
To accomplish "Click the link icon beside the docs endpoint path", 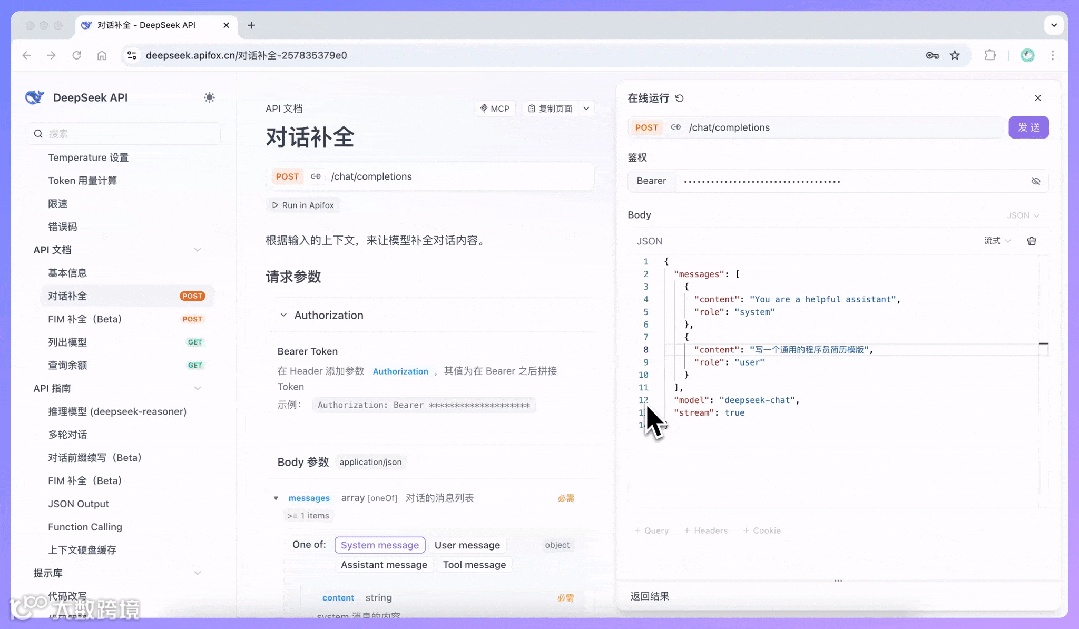I will 316,177.
